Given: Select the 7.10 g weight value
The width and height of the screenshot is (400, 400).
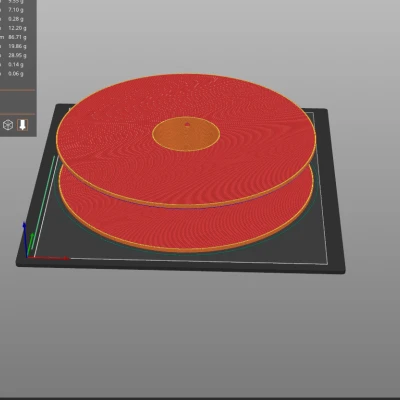Looking at the screenshot, I should pyautogui.click(x=16, y=10).
